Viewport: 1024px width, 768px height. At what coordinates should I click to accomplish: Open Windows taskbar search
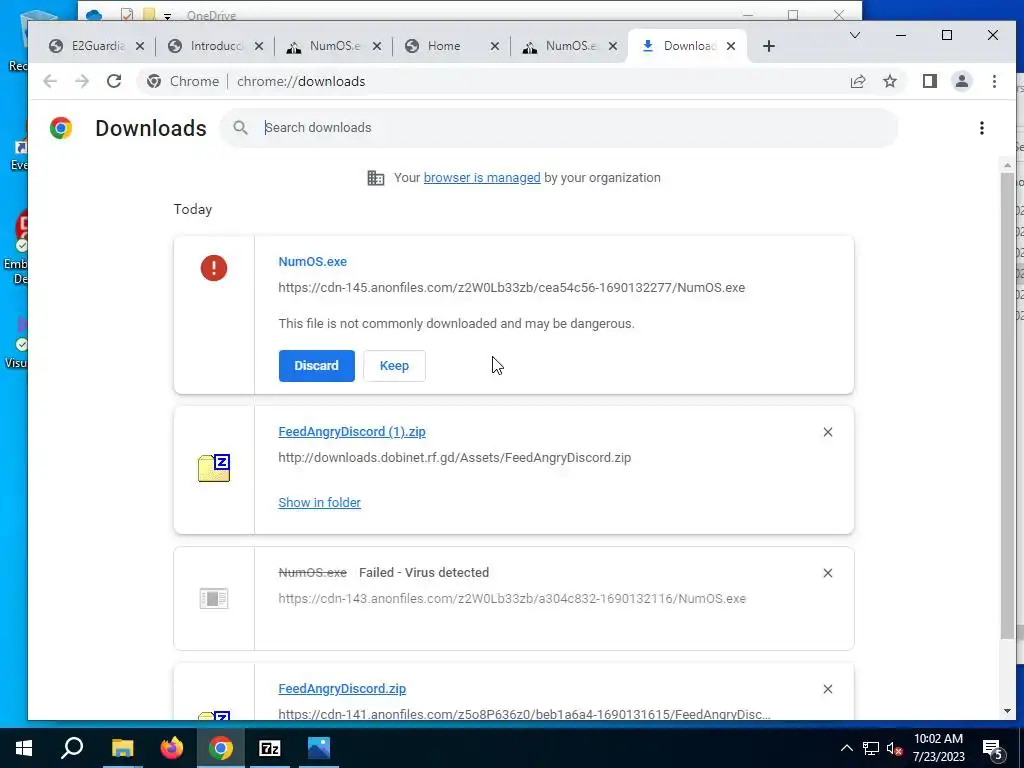click(72, 748)
